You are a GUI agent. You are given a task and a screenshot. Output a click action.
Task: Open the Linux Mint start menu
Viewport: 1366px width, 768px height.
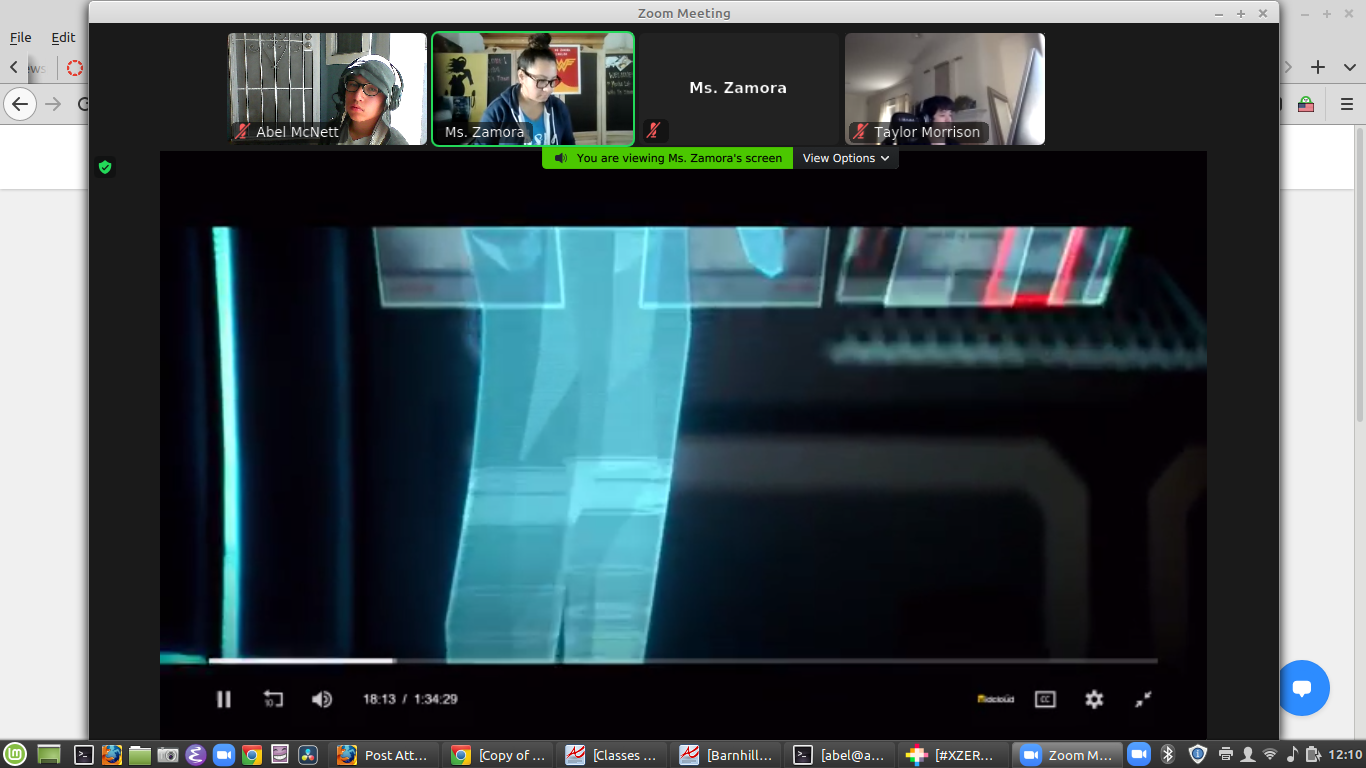click(x=15, y=755)
